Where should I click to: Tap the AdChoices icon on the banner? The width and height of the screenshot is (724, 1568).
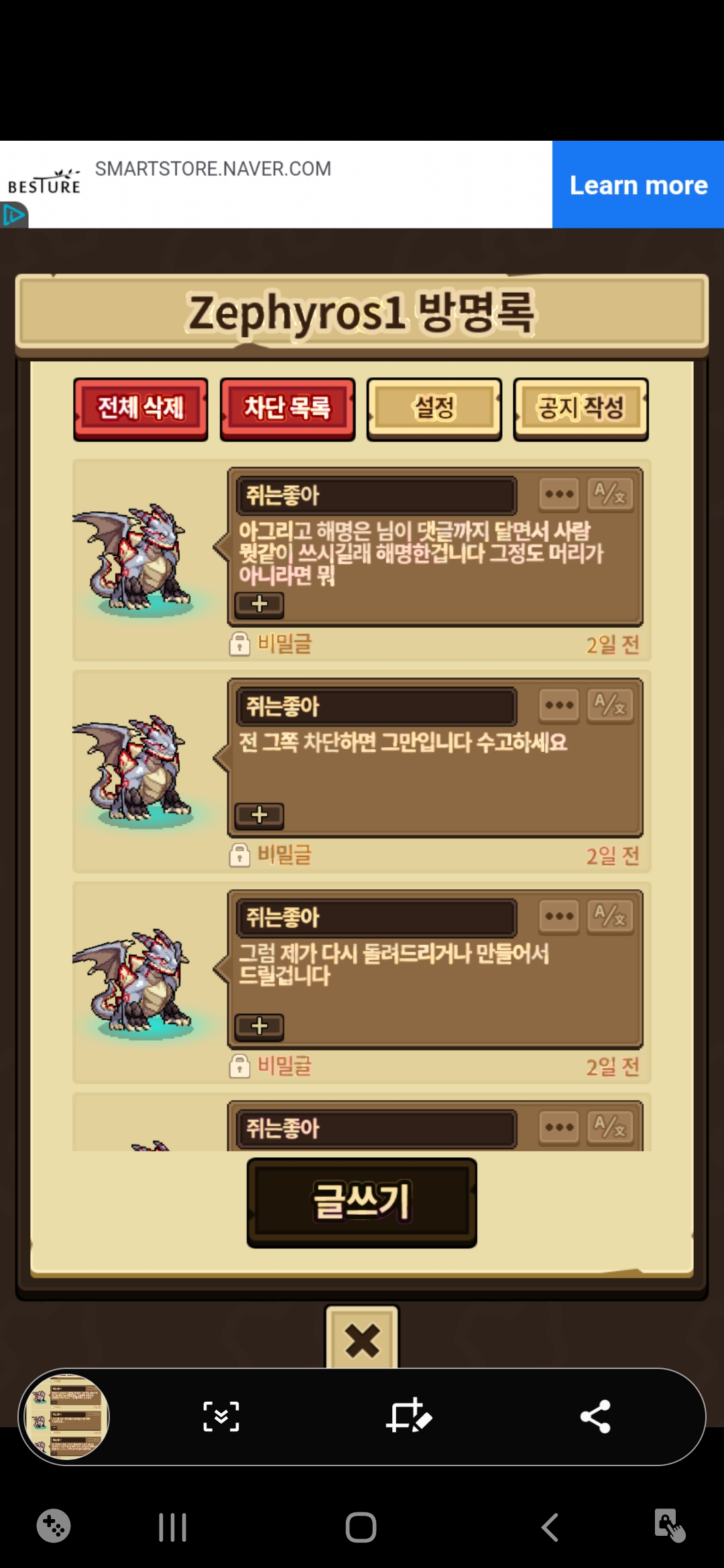(14, 215)
